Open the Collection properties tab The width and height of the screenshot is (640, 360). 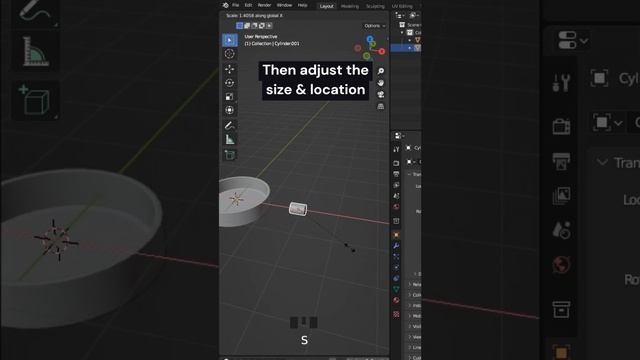coord(396,221)
